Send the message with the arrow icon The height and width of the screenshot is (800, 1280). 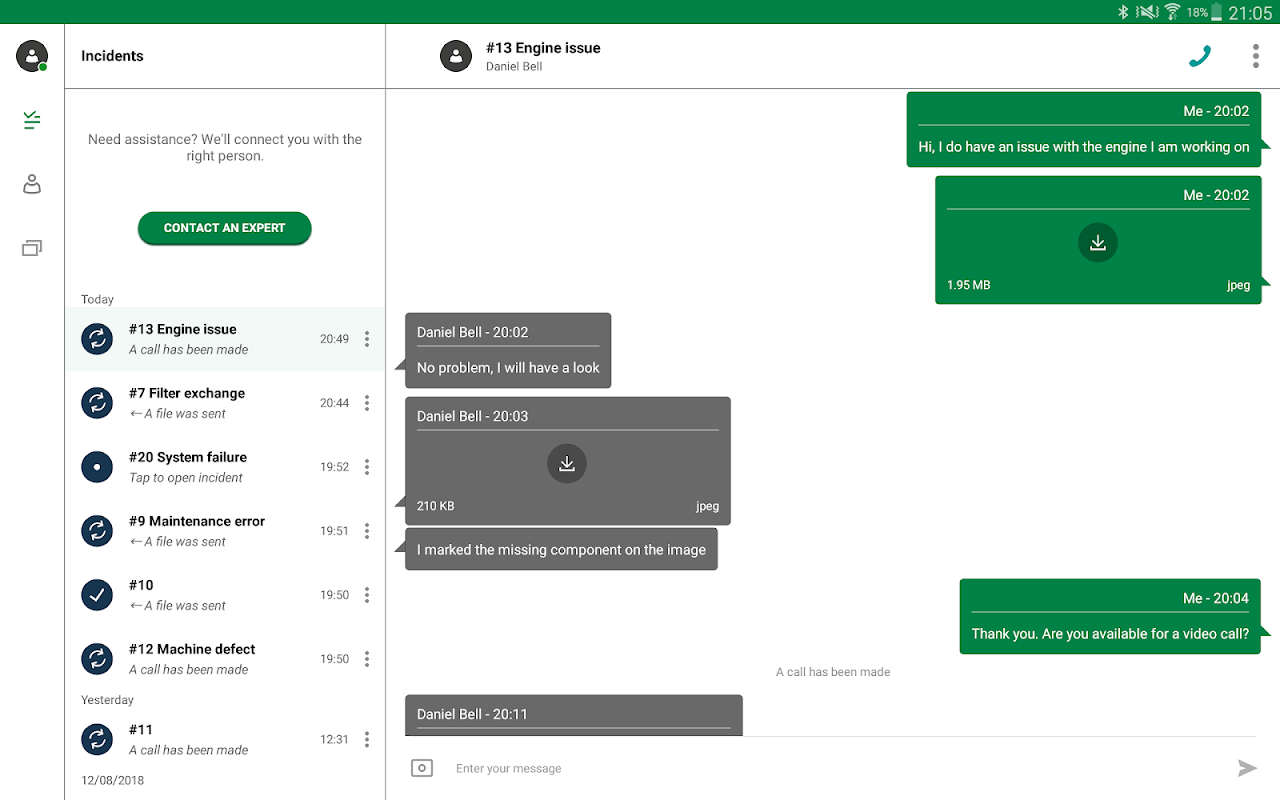(x=1247, y=768)
